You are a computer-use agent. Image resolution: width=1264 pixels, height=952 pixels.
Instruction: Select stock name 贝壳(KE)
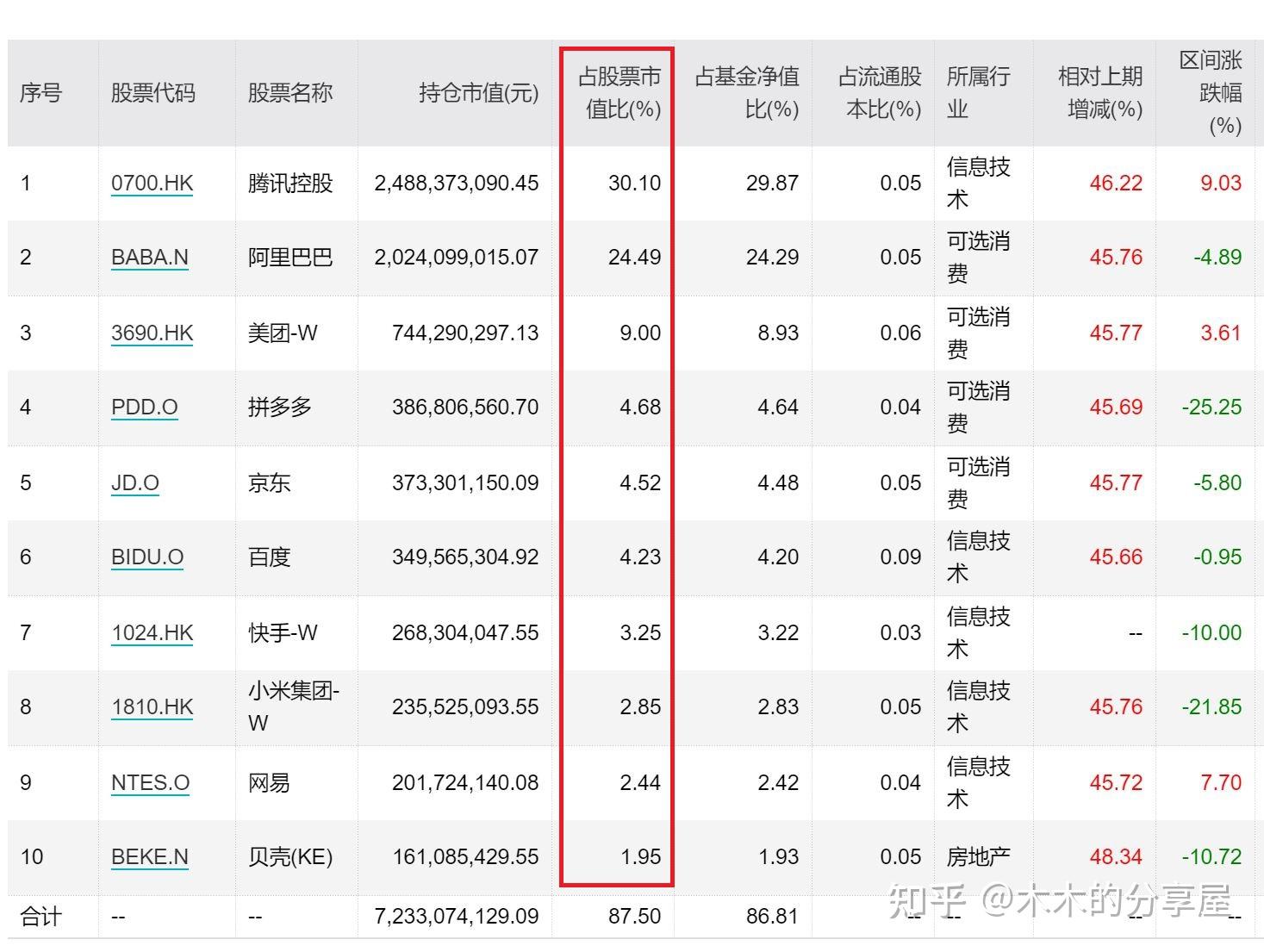click(x=290, y=856)
